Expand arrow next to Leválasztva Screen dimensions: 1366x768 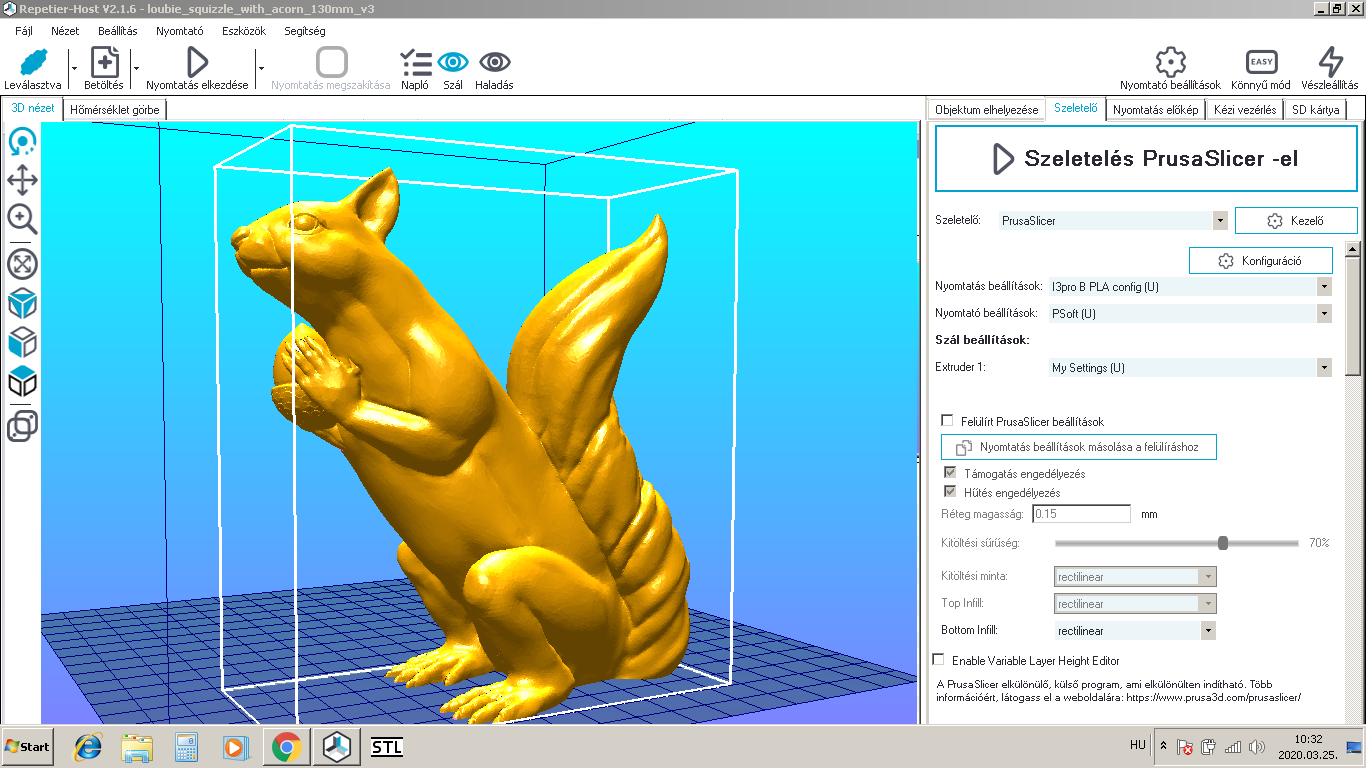pyautogui.click(x=74, y=68)
